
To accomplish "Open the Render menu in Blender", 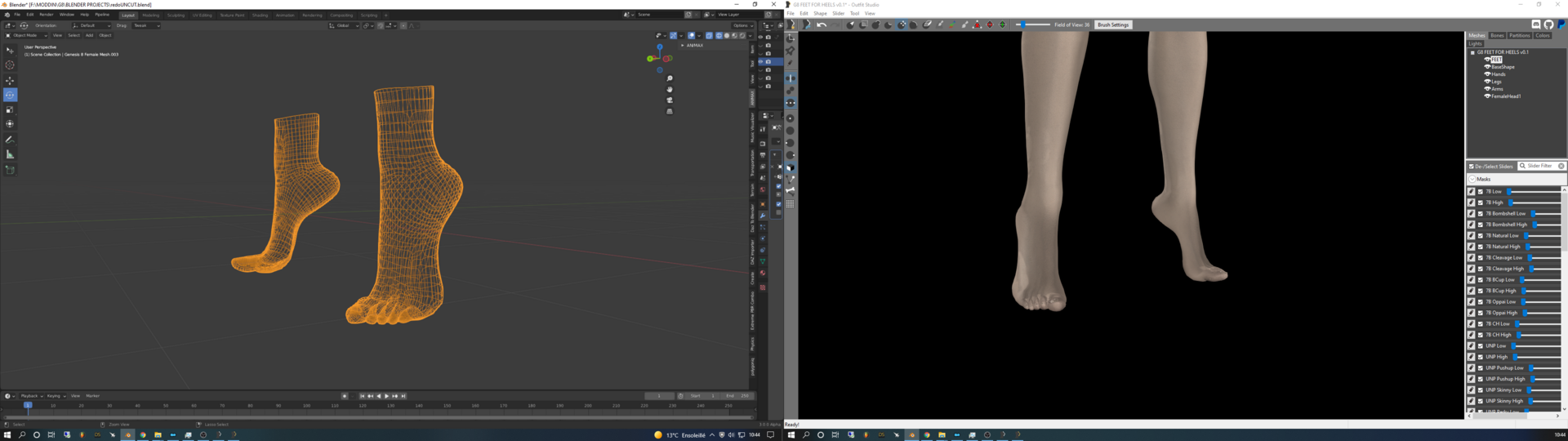I will coord(47,15).
